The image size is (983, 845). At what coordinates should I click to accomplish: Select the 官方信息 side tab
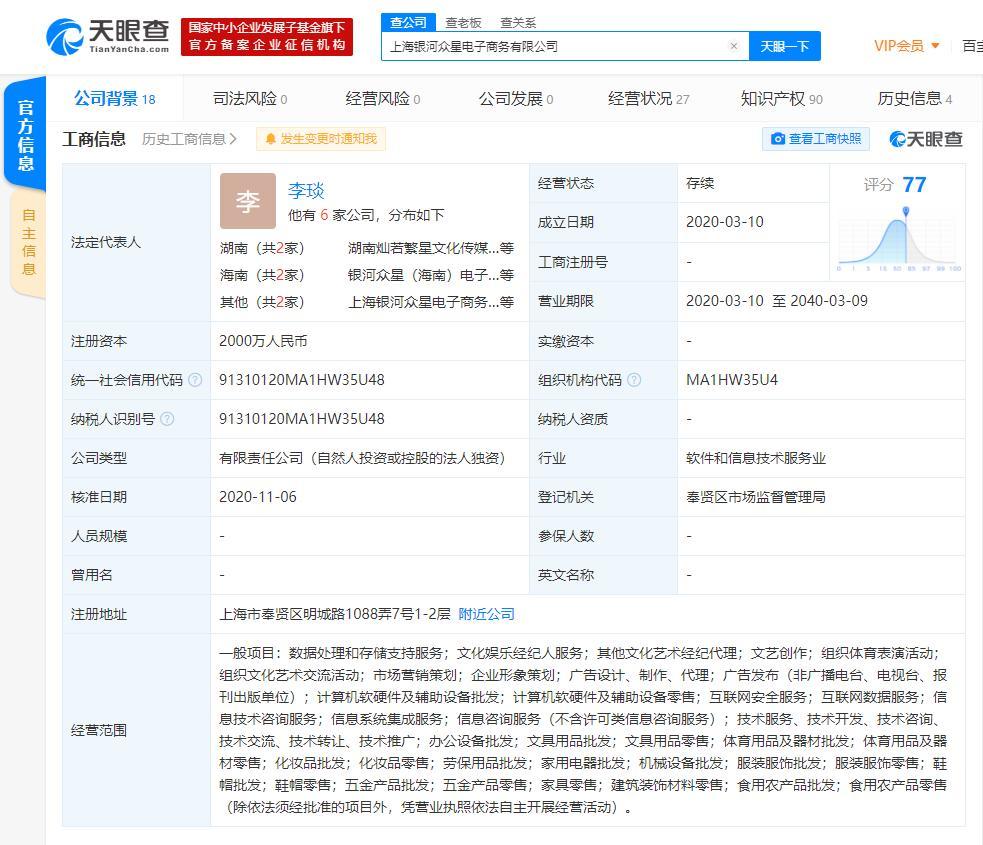[x=25, y=134]
